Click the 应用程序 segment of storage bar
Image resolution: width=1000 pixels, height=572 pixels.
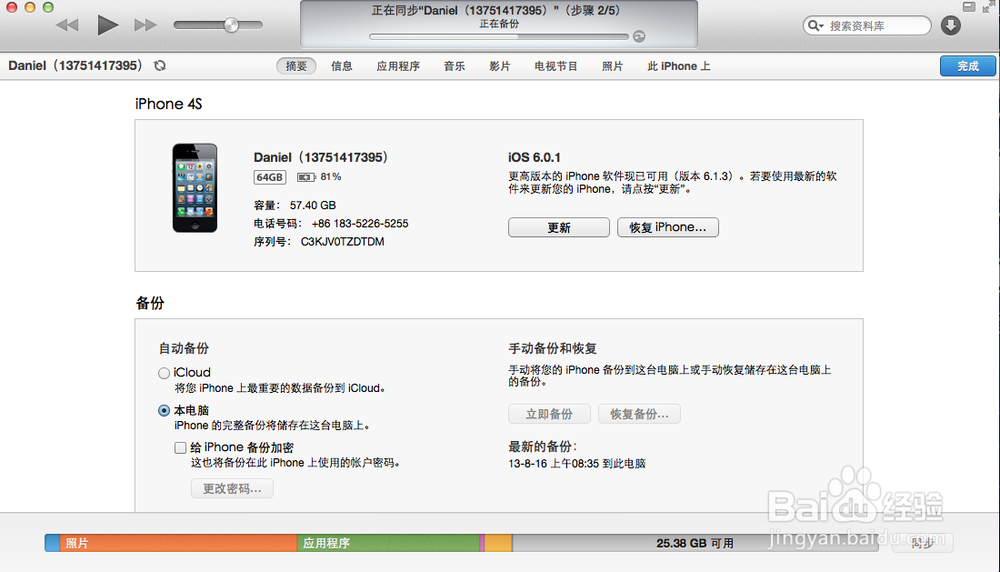[x=388, y=543]
